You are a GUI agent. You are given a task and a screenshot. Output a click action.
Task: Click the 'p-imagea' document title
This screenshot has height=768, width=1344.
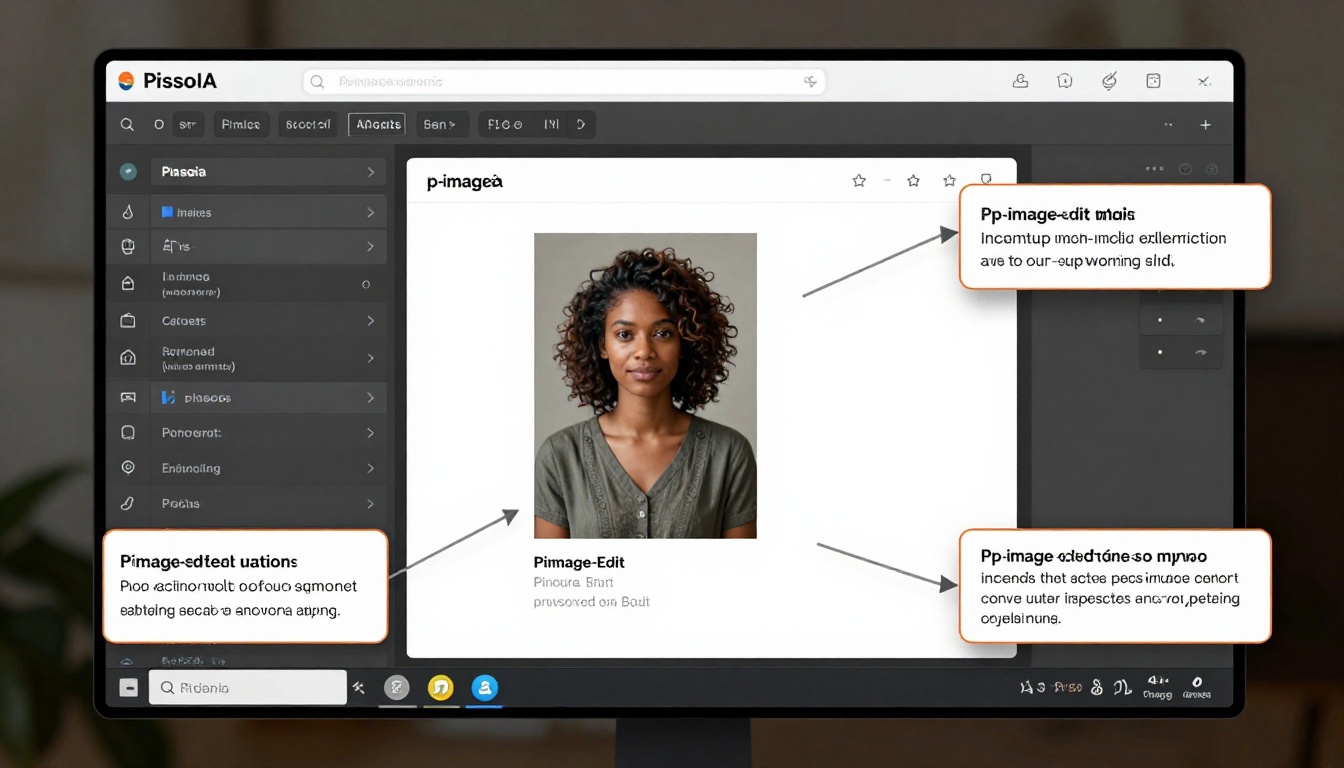click(x=464, y=182)
